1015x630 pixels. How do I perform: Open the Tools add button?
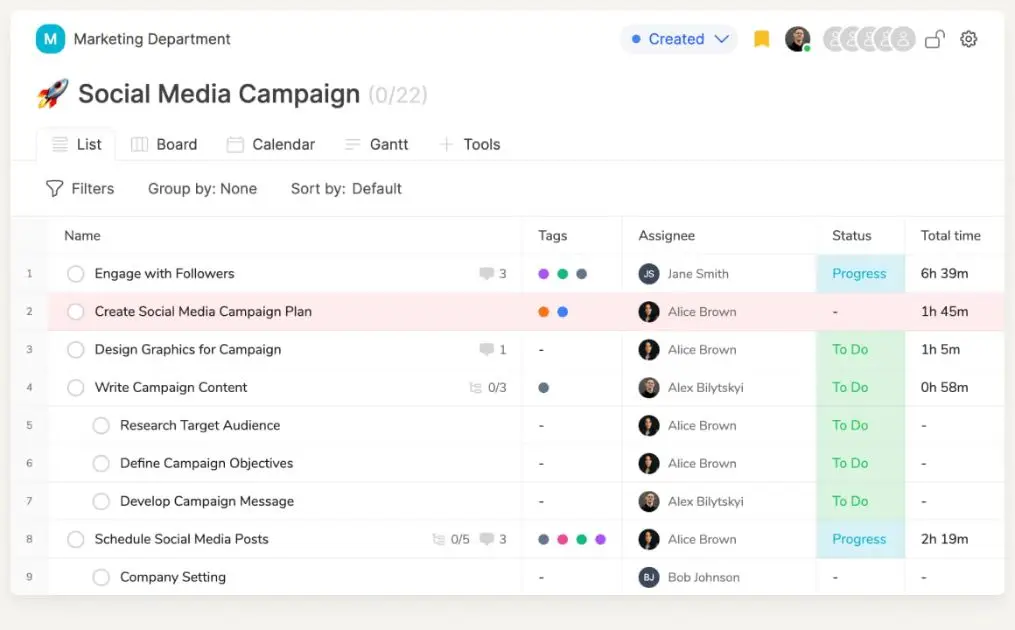pos(470,144)
